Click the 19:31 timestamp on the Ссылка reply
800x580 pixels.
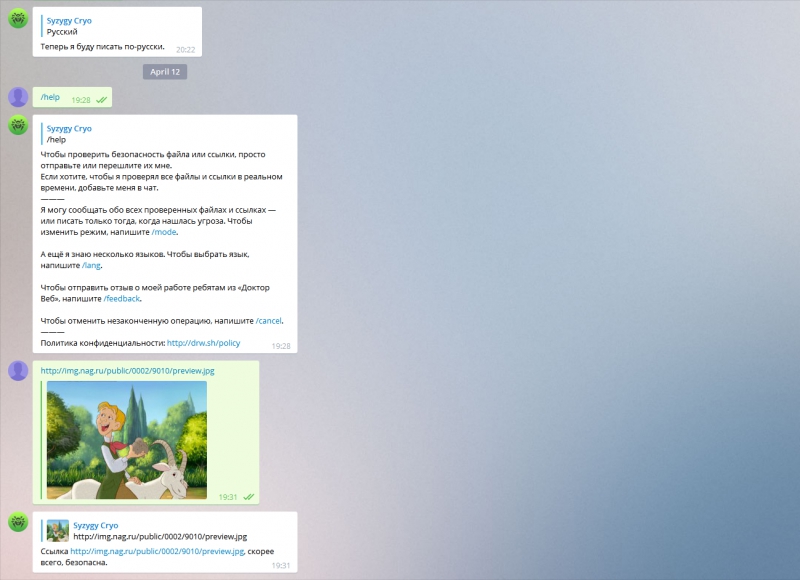[x=281, y=565]
